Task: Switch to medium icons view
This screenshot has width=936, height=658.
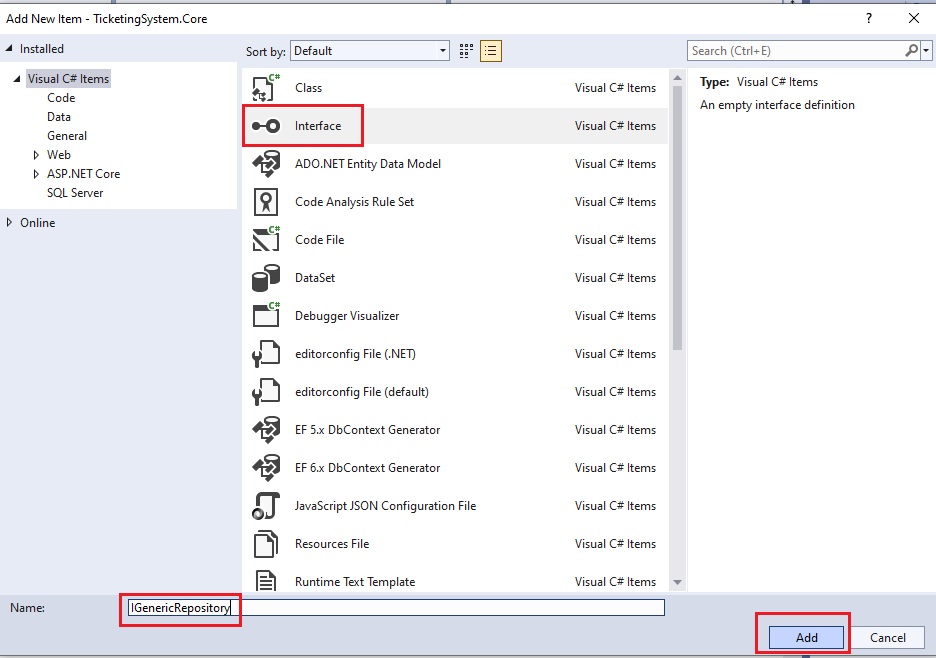Action: coord(466,51)
